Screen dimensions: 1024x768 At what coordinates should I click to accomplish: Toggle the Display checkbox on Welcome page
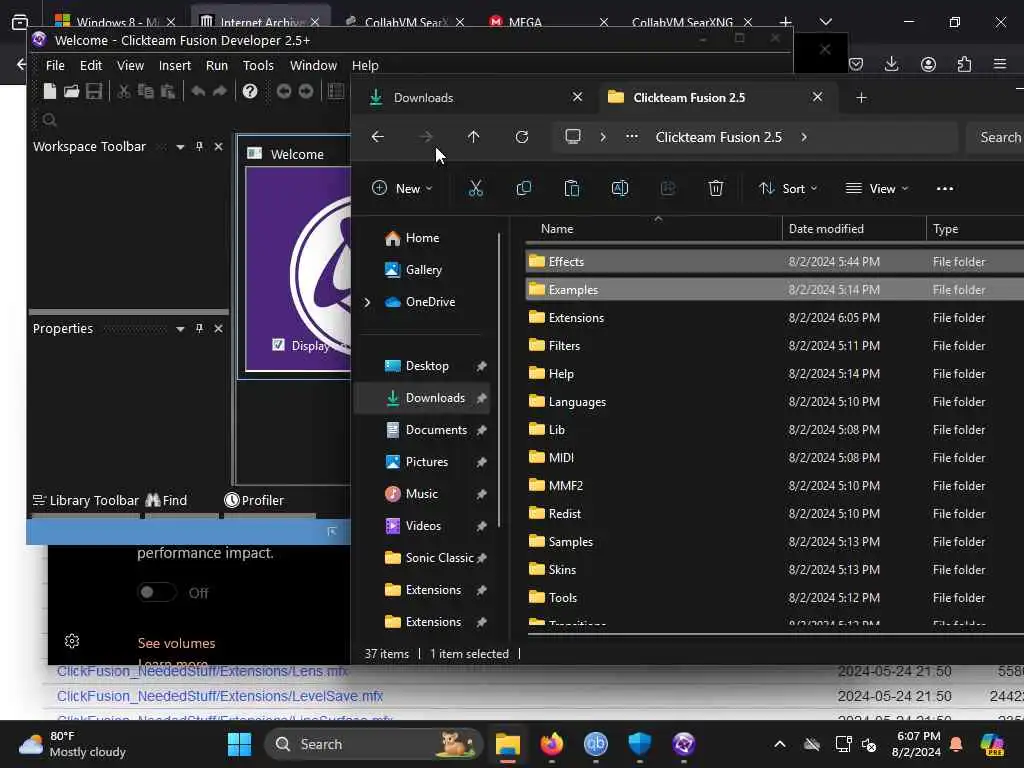278,345
